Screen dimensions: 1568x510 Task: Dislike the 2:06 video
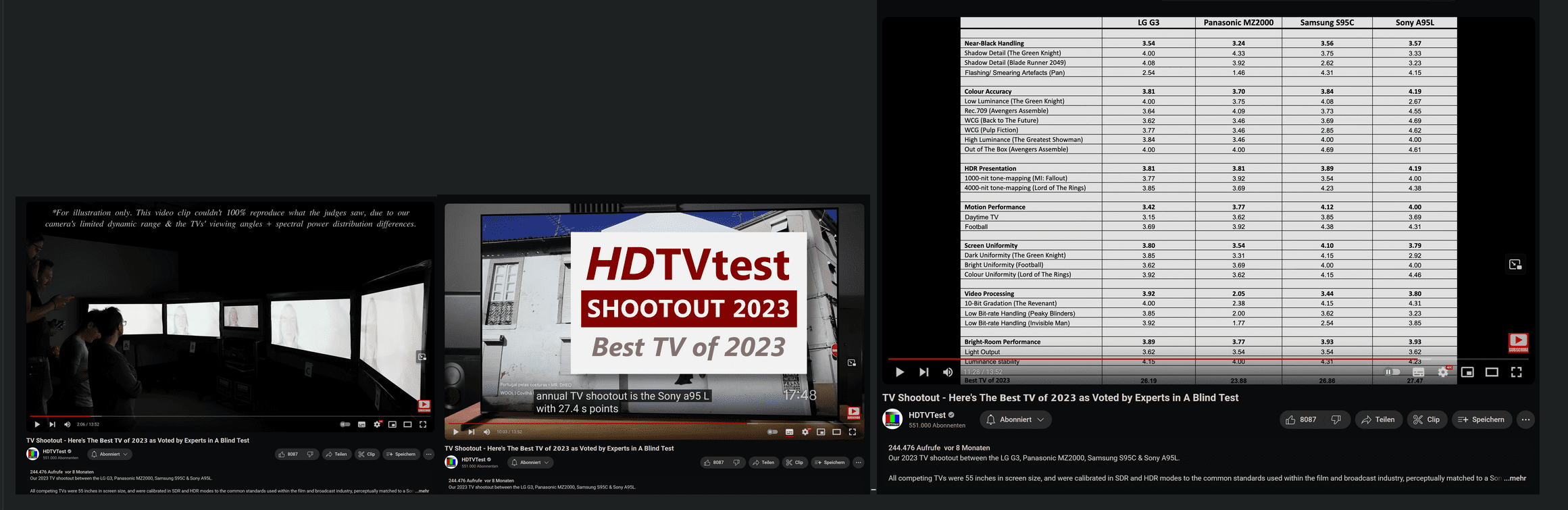(311, 455)
